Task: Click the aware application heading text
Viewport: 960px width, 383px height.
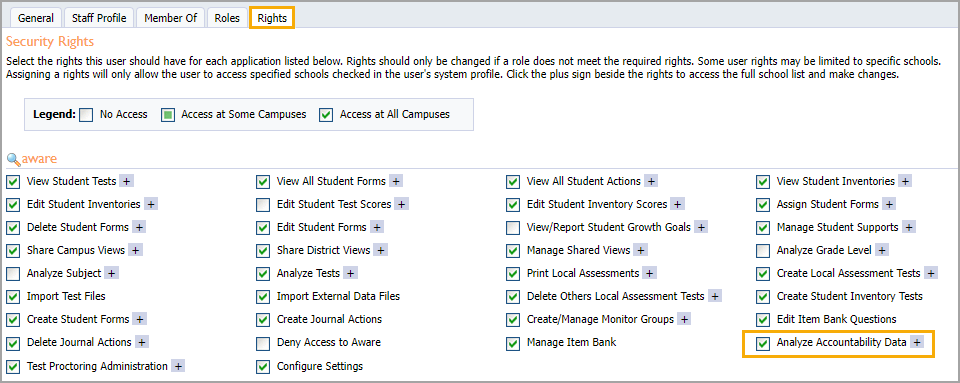Action: tap(40, 160)
